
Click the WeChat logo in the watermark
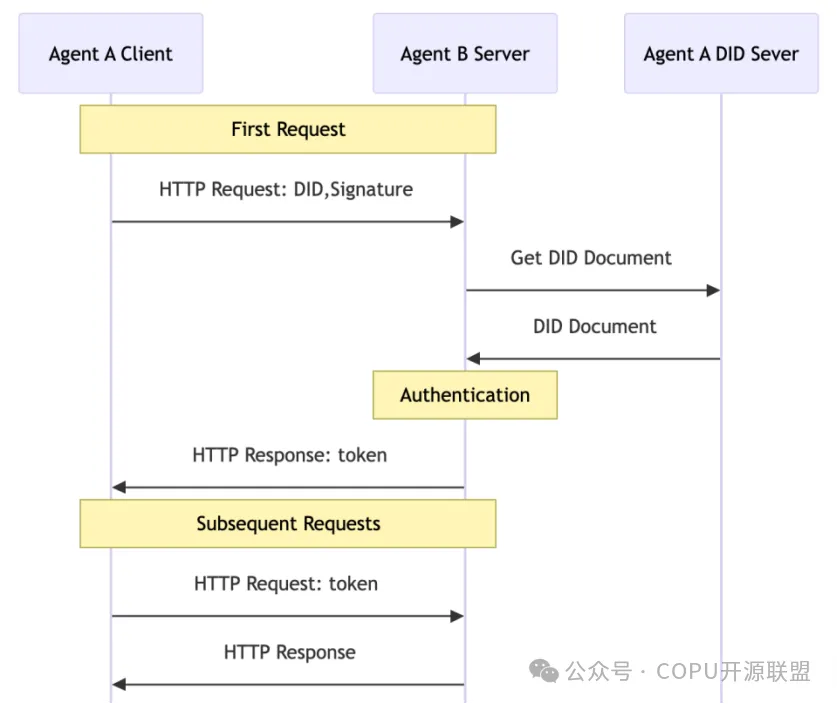(544, 671)
